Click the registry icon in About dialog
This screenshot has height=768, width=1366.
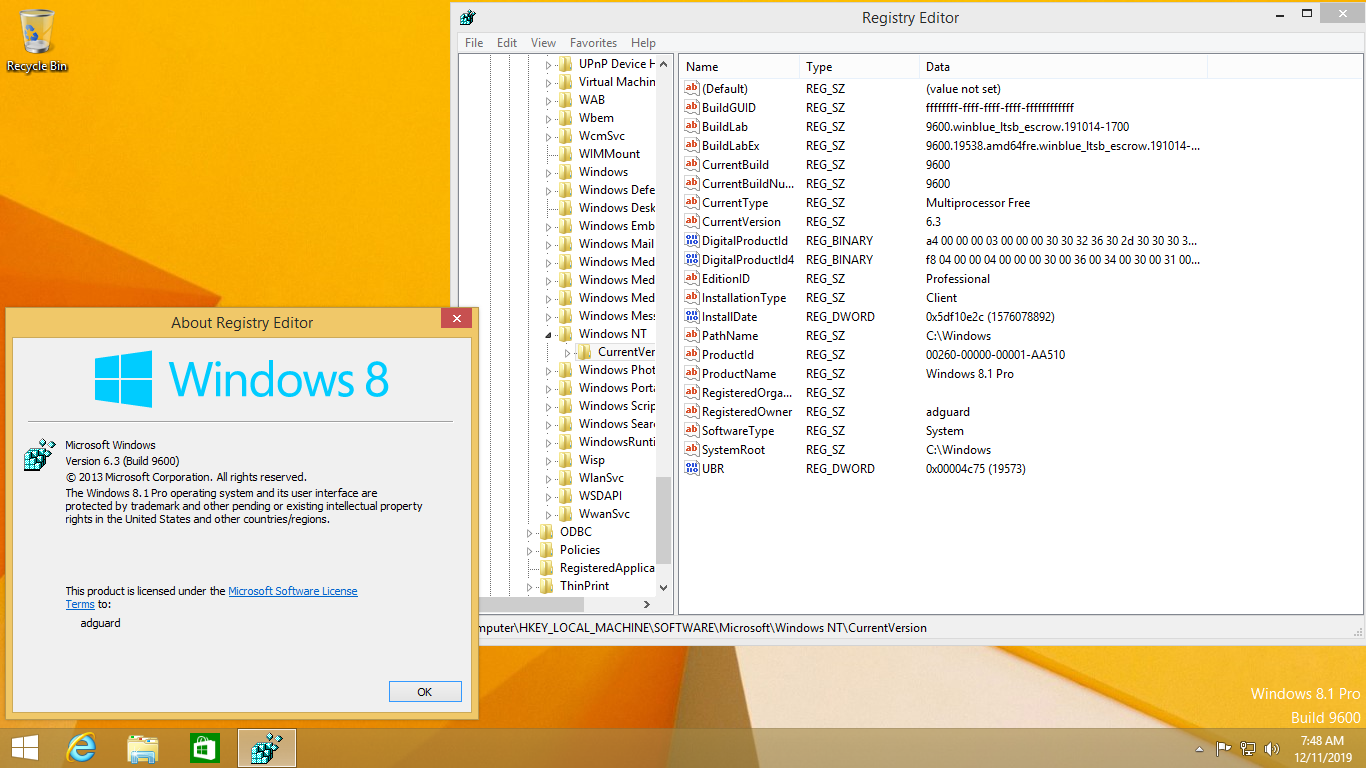[39, 455]
